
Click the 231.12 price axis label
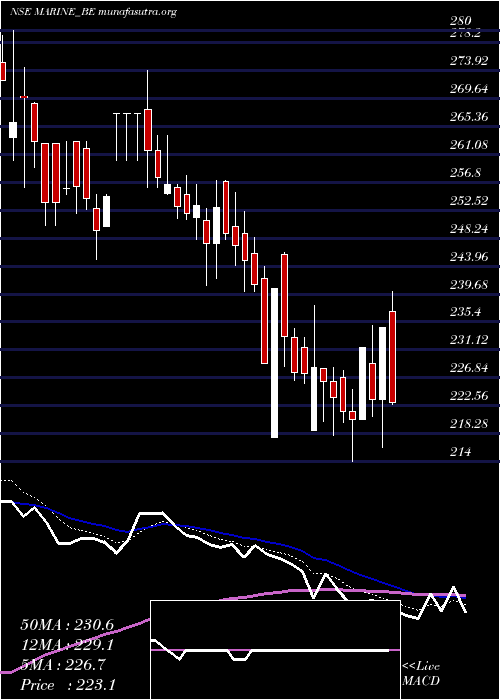point(468,340)
